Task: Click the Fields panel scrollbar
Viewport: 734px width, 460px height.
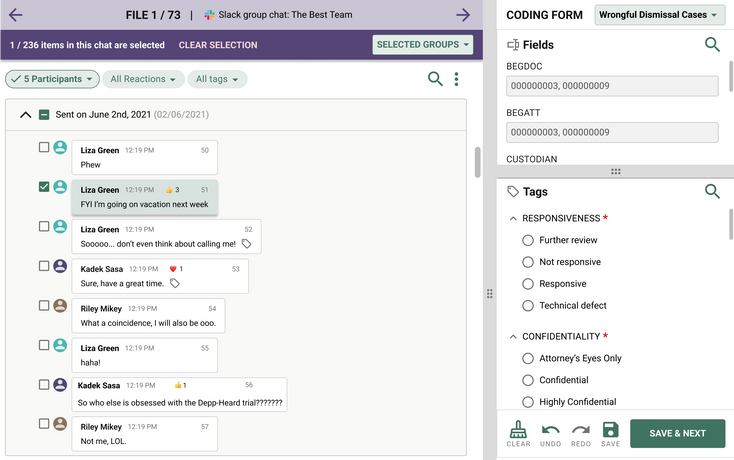Action: (731, 76)
